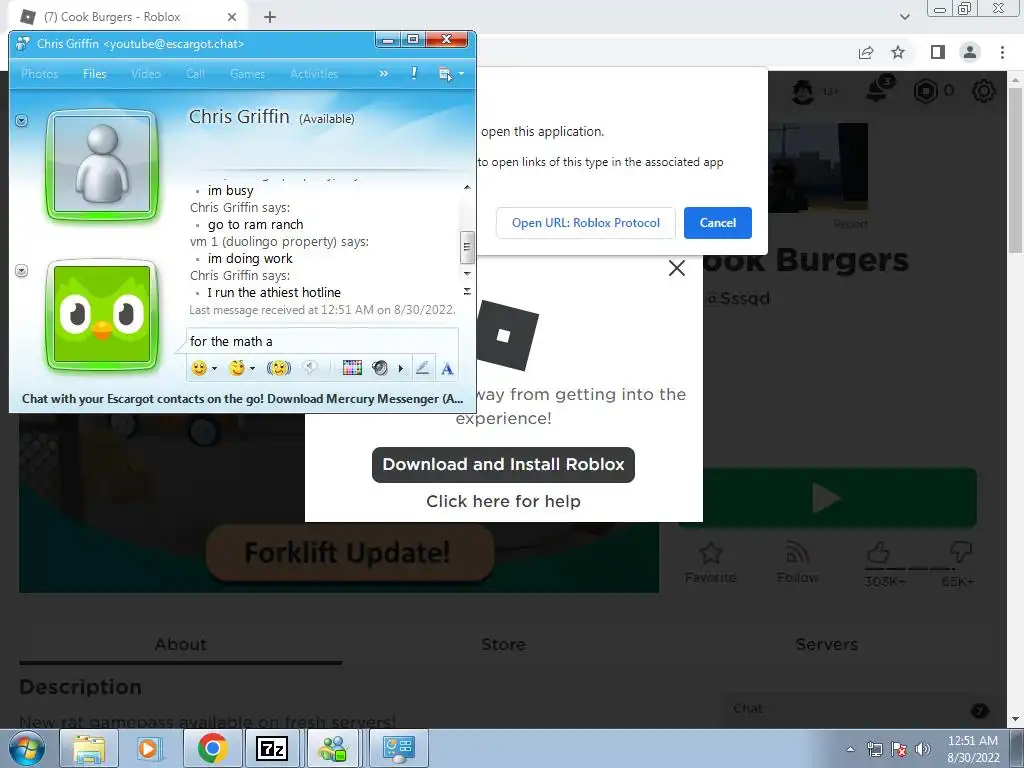Screen dimensions: 1024x768
Task: Click the voice clip icon in messenger toolbar
Action: click(x=310, y=368)
